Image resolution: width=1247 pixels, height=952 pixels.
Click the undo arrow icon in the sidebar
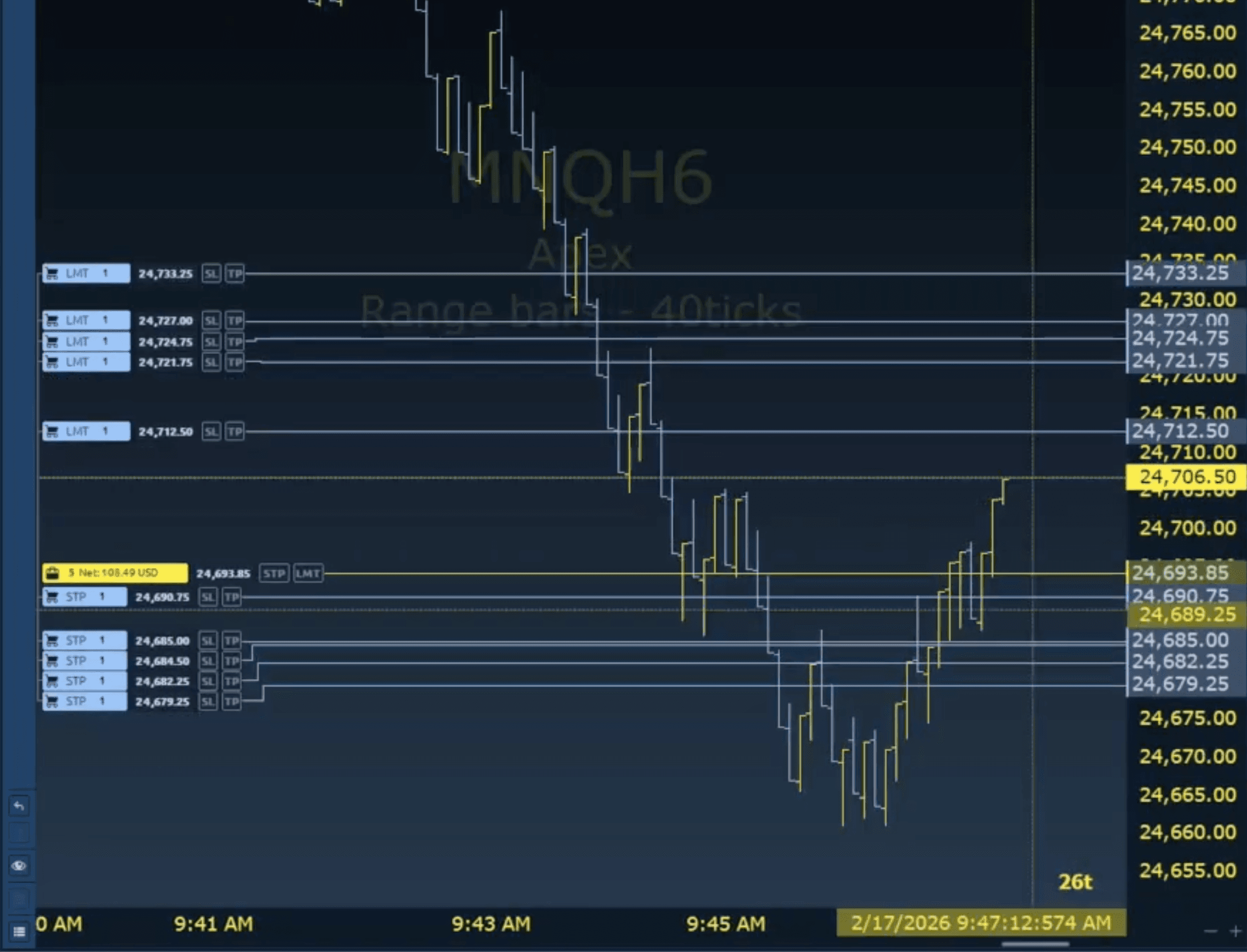pos(19,806)
